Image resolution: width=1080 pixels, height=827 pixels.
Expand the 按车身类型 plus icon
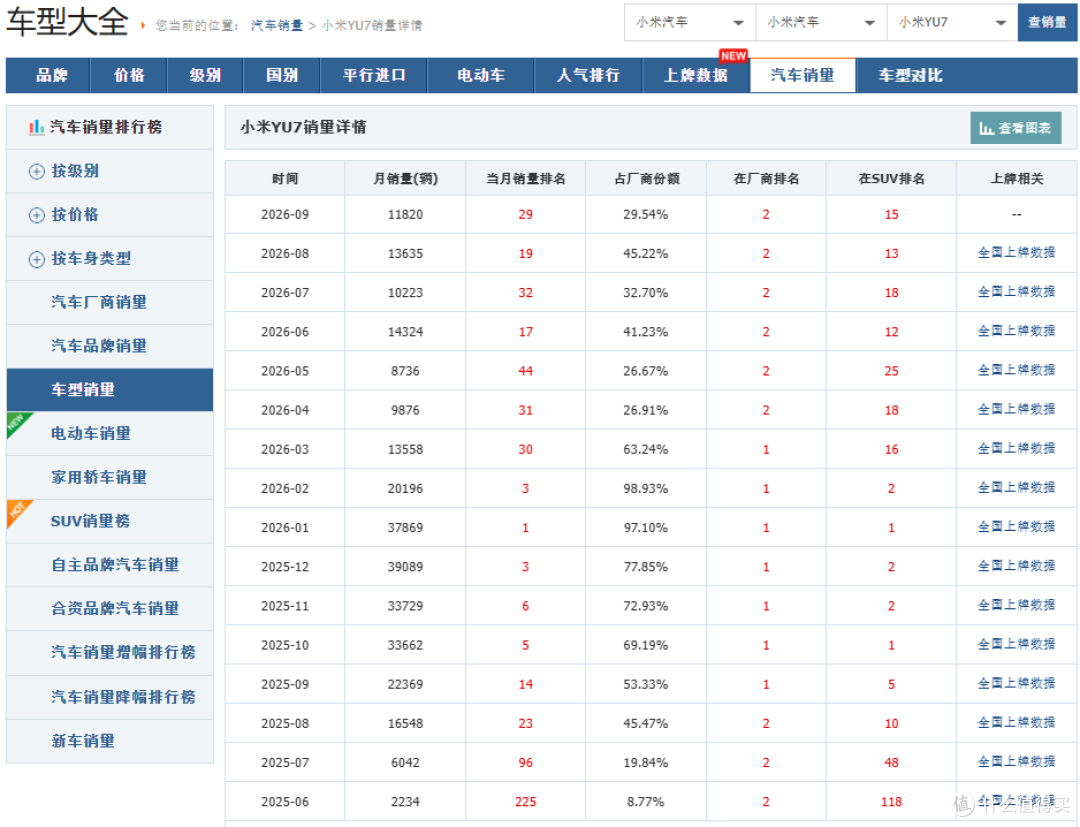pos(37,260)
